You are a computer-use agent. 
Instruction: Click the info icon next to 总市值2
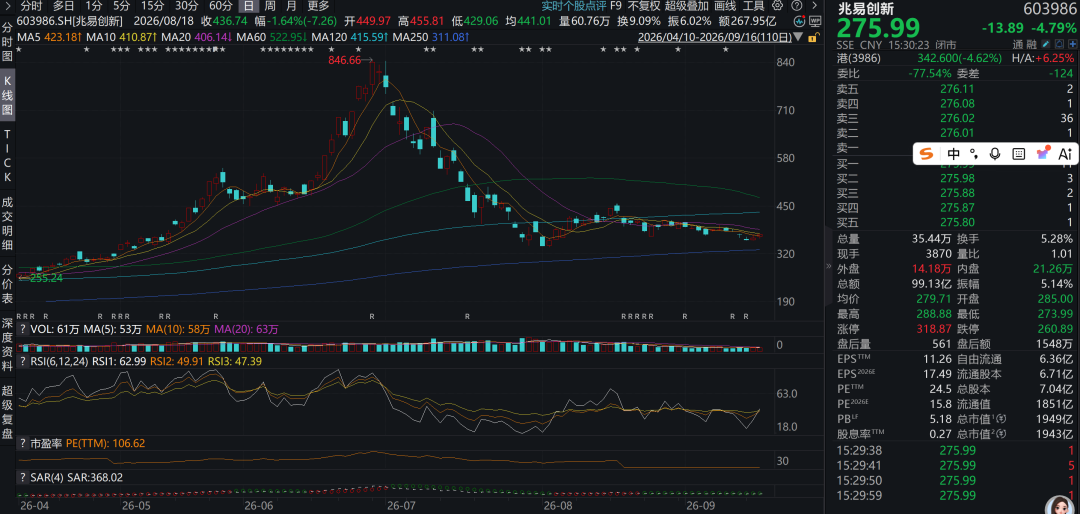click(1002, 432)
